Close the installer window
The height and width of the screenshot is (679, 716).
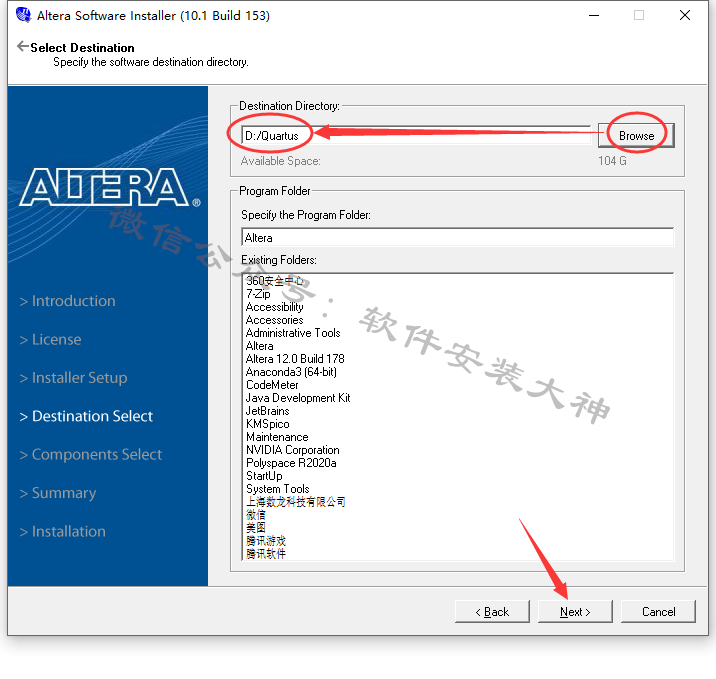(684, 15)
